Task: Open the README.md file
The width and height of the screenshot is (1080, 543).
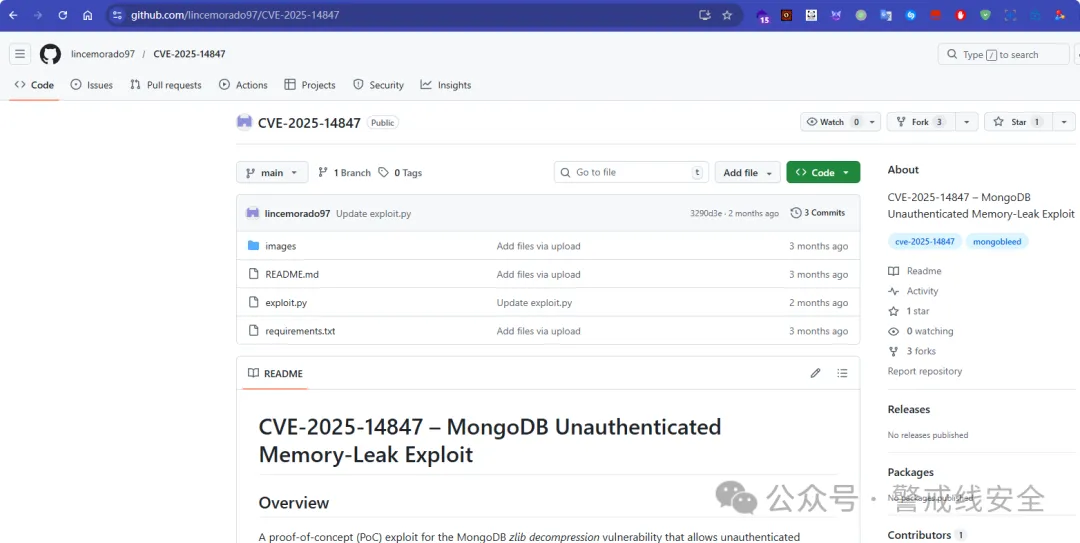Action: coord(292,274)
